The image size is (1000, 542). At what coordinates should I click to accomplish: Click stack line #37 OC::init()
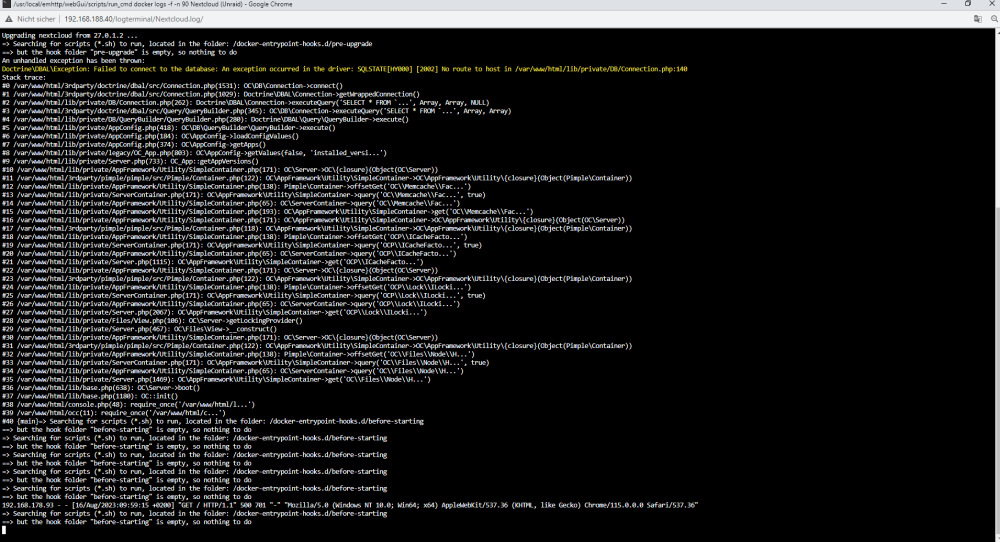click(90, 395)
